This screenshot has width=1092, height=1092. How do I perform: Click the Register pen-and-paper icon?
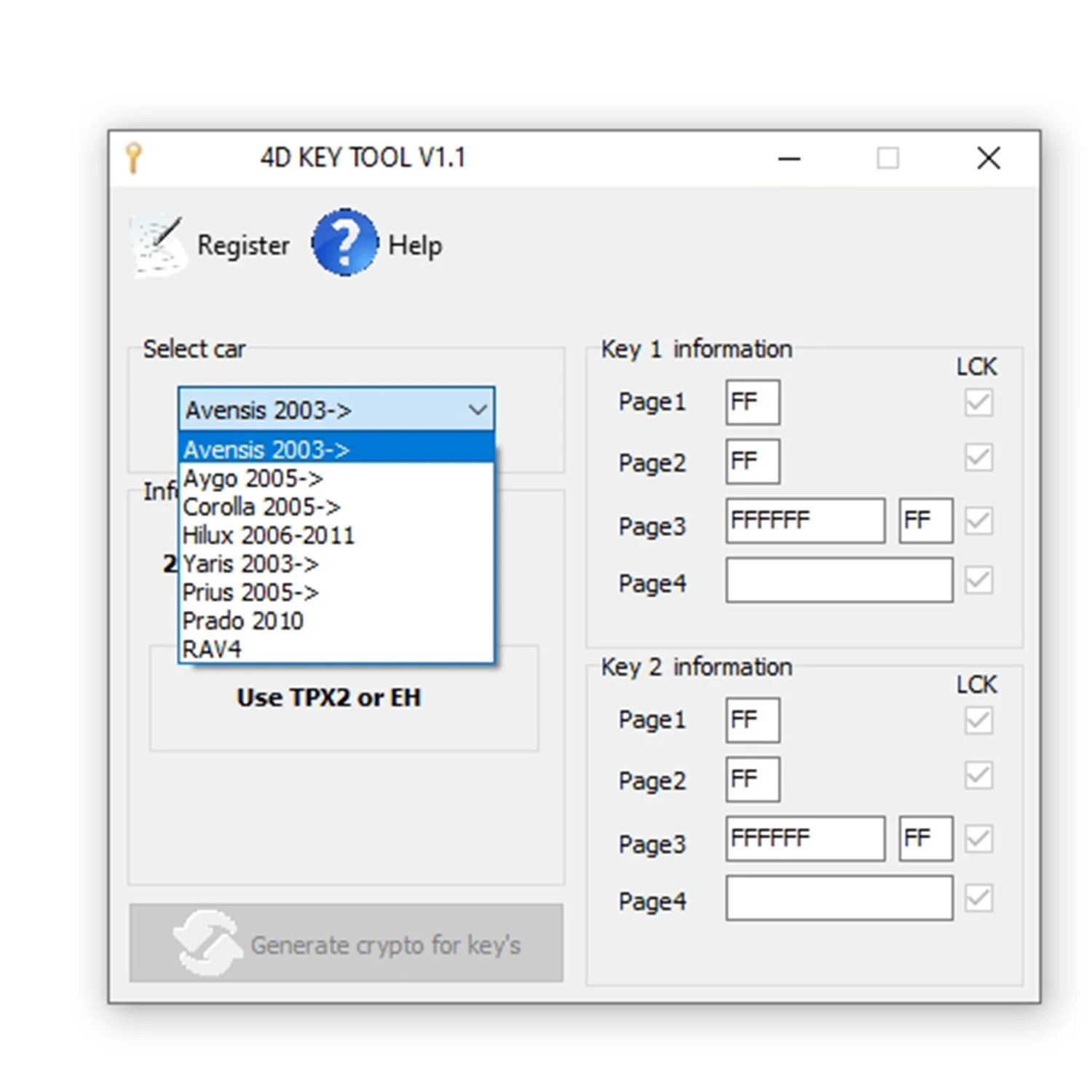(157, 245)
